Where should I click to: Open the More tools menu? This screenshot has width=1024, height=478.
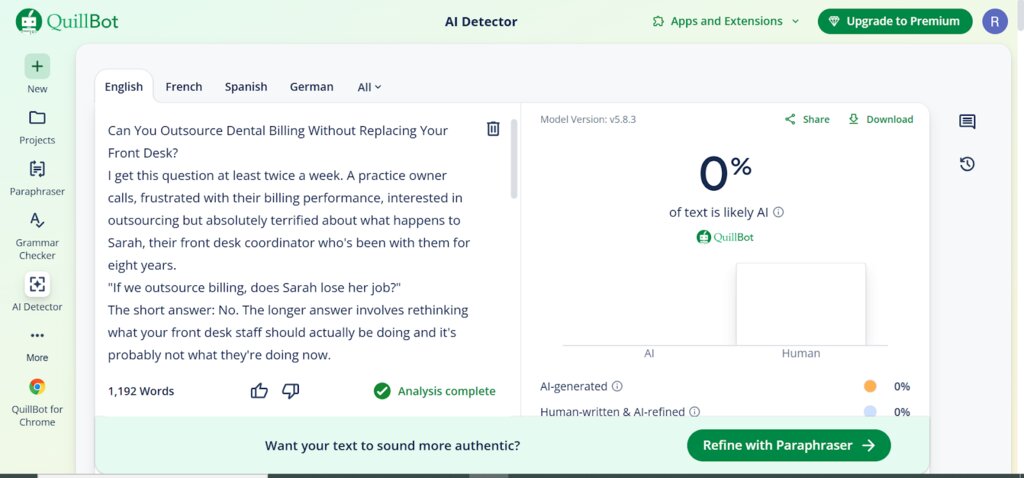pyautogui.click(x=37, y=343)
